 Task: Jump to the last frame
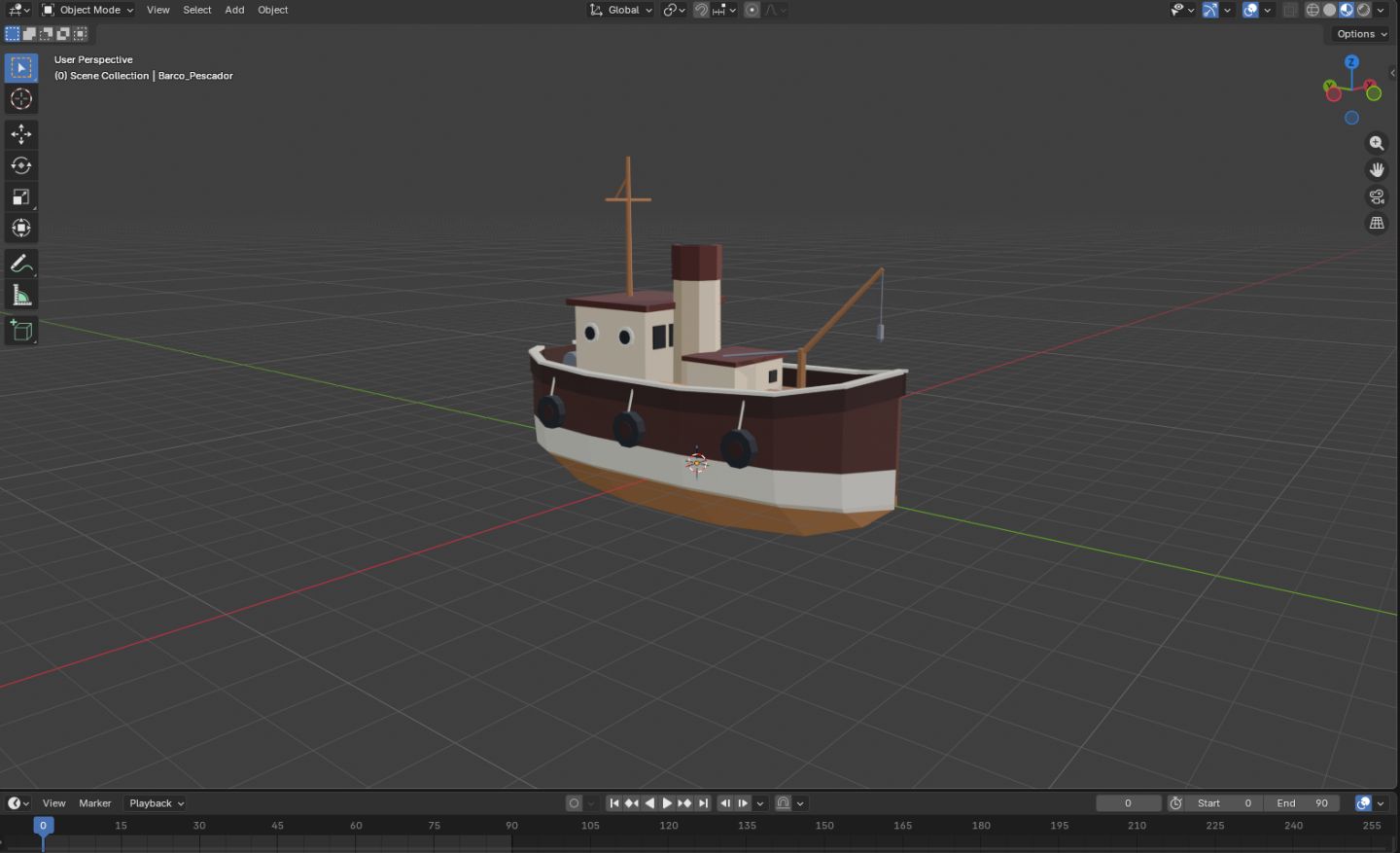[x=703, y=803]
